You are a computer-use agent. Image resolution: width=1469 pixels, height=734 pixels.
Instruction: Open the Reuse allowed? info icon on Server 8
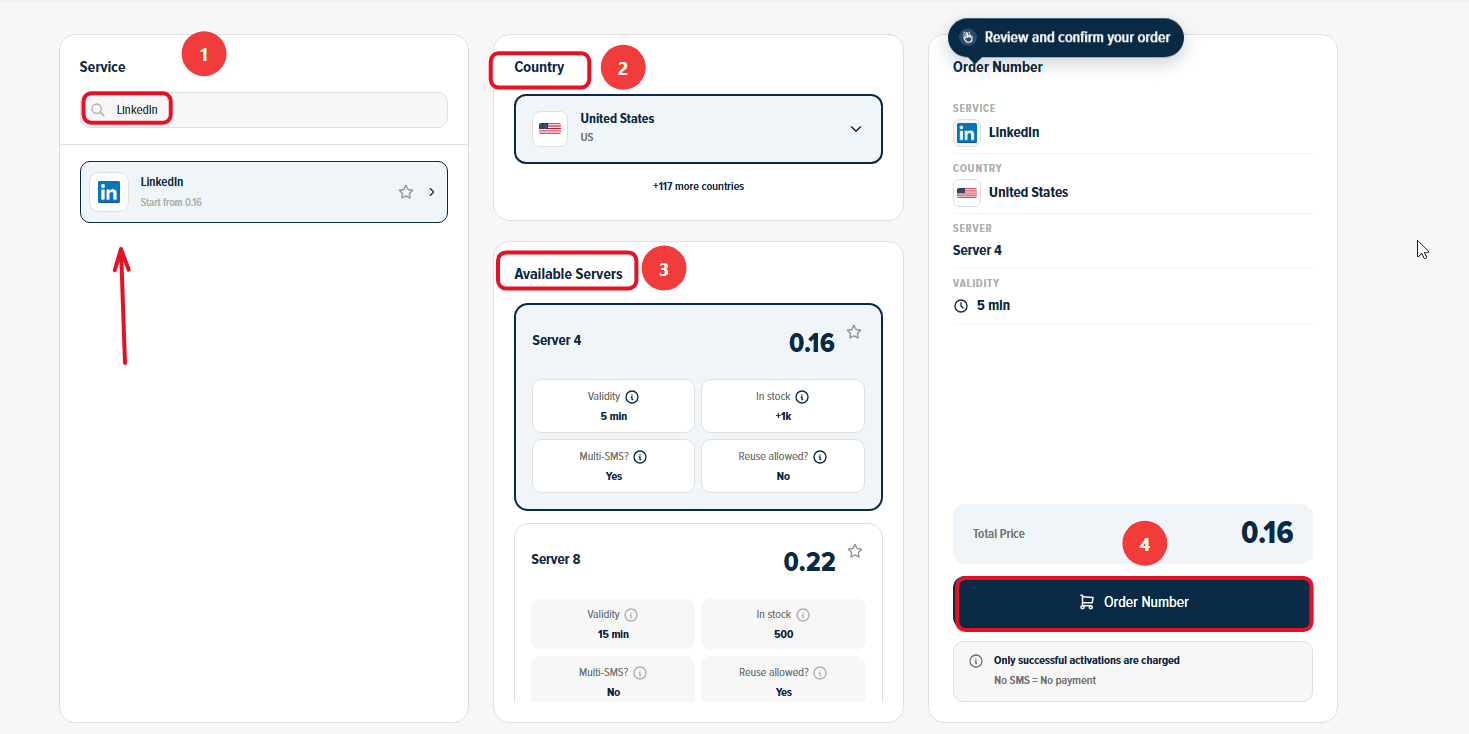pos(820,673)
